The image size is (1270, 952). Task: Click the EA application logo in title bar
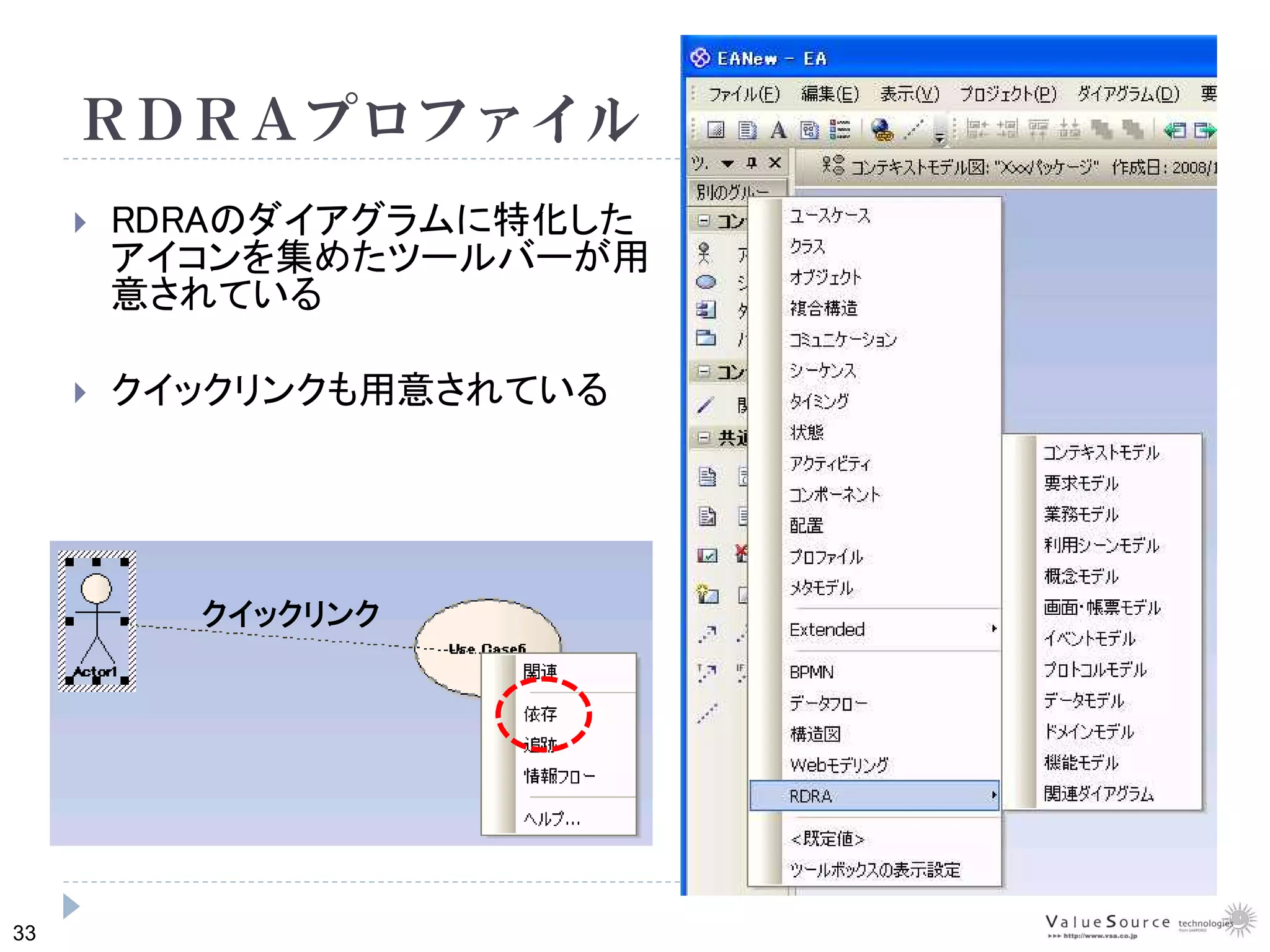pos(700,58)
